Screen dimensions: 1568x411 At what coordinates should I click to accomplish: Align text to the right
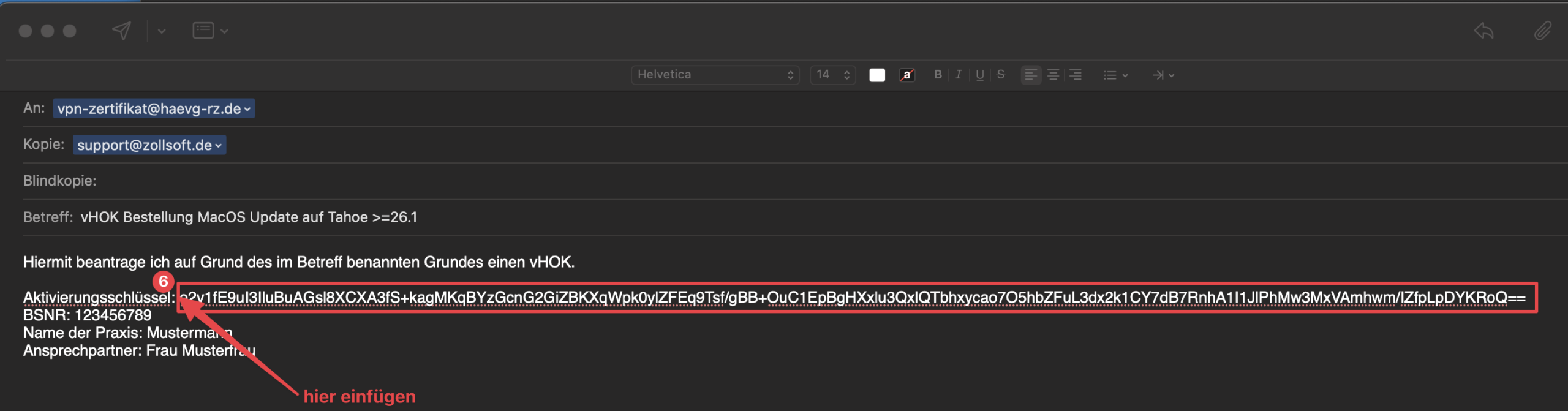tap(1075, 75)
